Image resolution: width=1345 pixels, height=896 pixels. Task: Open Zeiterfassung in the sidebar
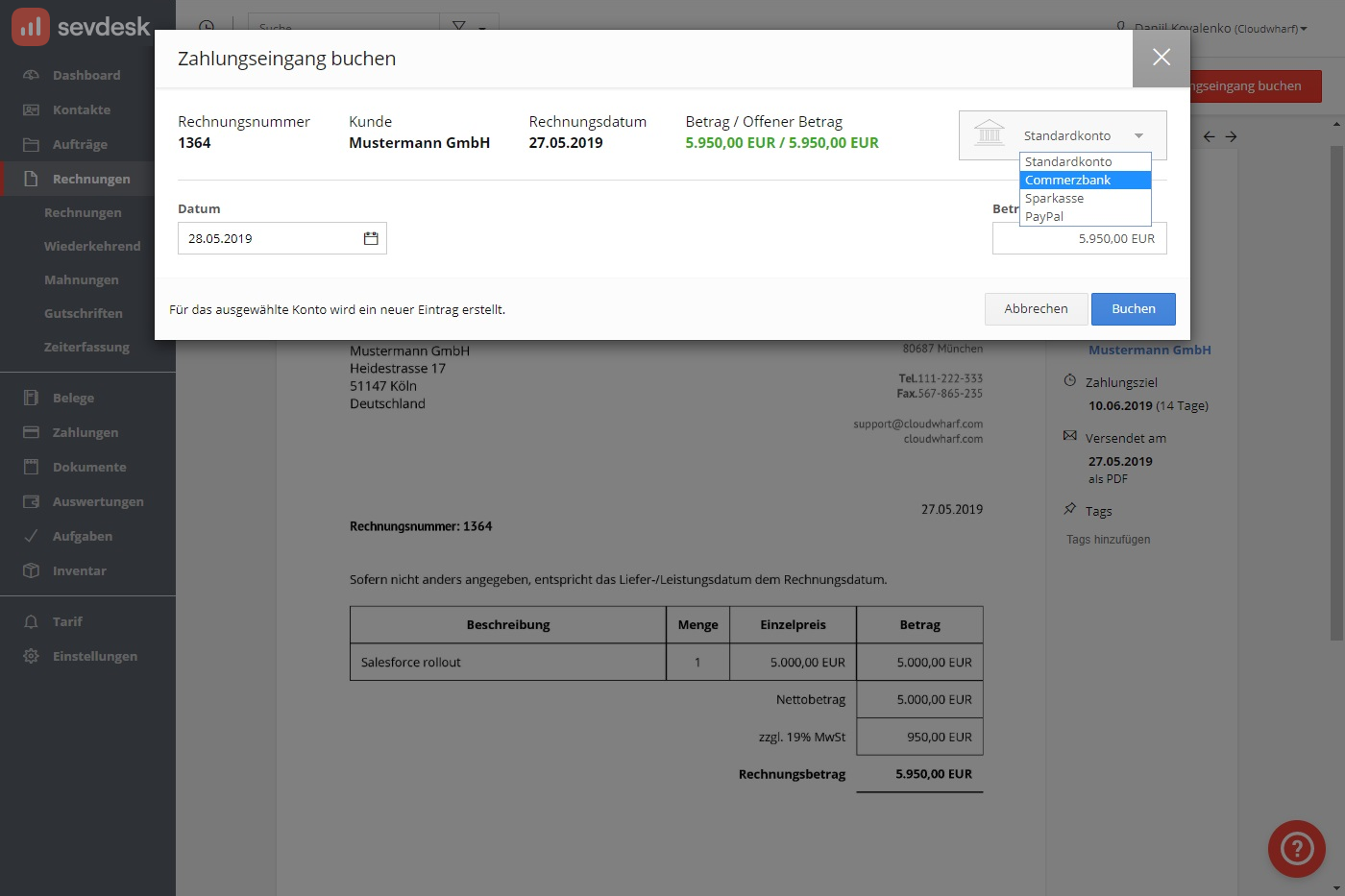pos(86,347)
